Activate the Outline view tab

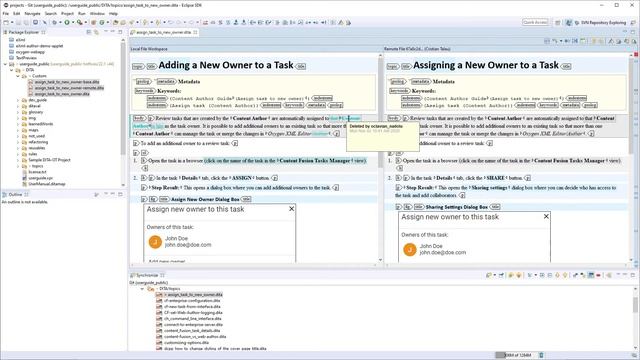click(15, 195)
